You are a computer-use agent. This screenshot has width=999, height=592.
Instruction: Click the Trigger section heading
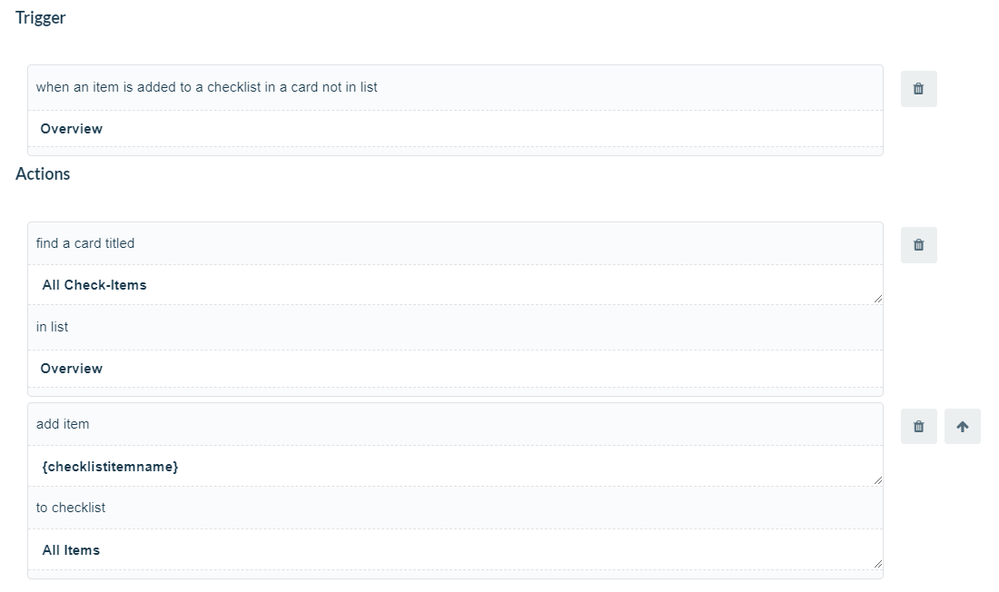(x=40, y=17)
